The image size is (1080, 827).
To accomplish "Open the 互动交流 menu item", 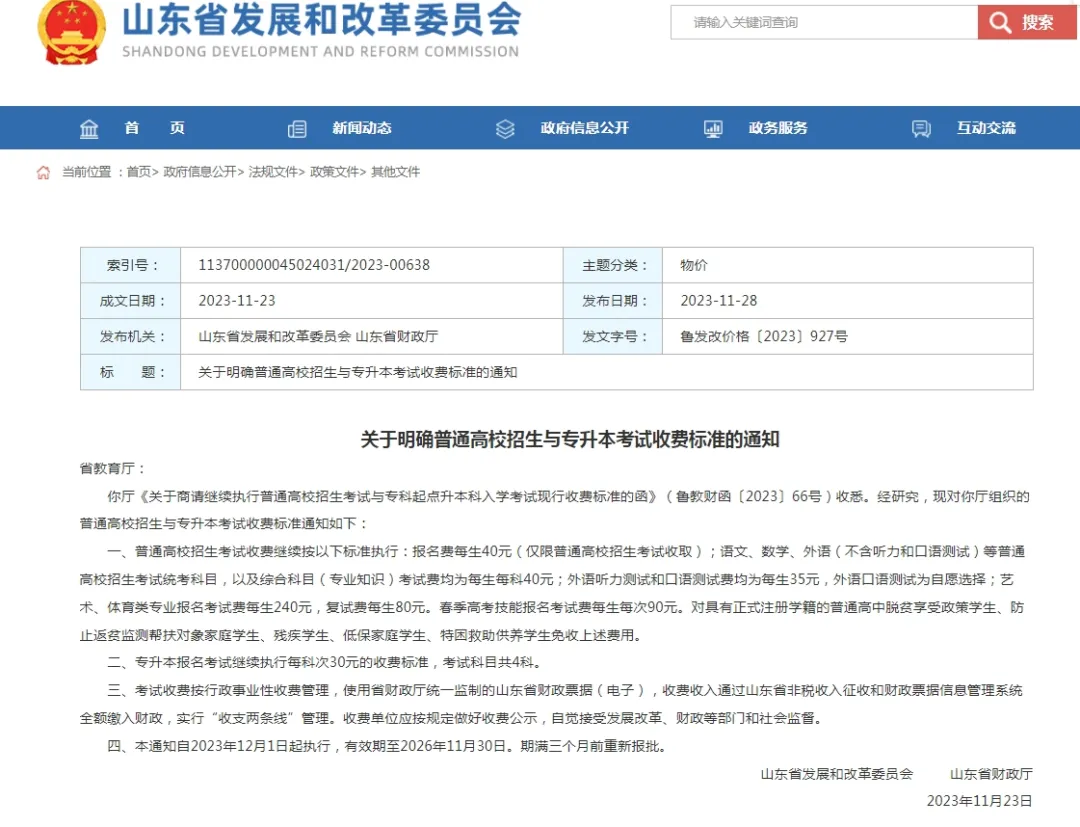I will click(x=986, y=128).
